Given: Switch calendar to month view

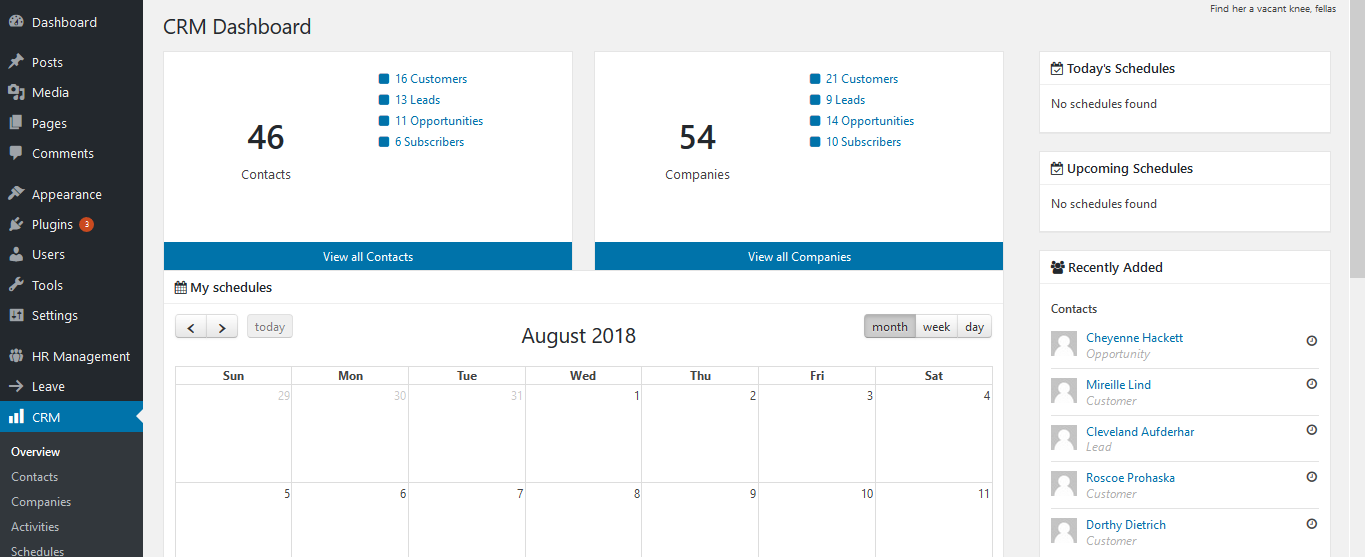Looking at the screenshot, I should tap(890, 327).
